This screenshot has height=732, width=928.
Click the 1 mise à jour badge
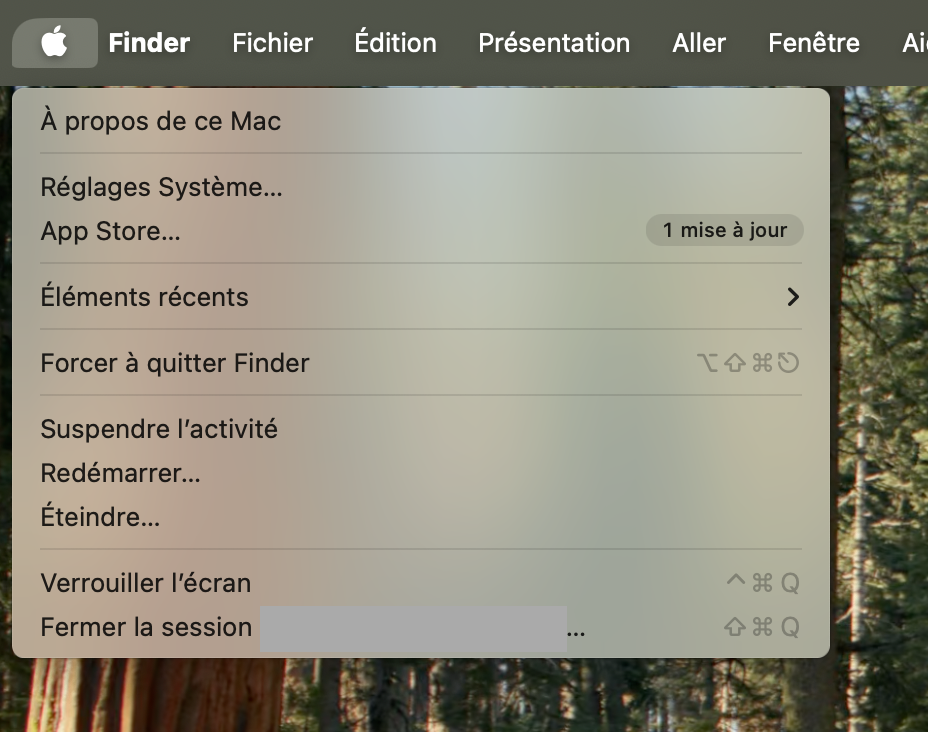(724, 230)
